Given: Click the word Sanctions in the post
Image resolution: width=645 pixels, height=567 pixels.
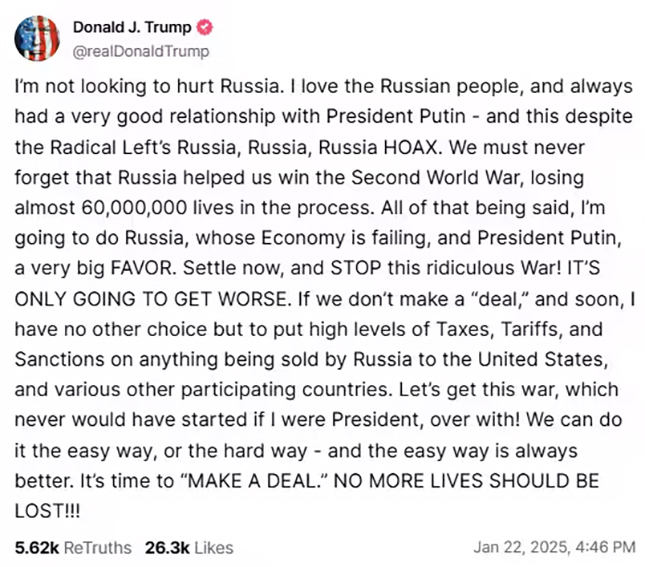Looking at the screenshot, I should (x=60, y=360).
